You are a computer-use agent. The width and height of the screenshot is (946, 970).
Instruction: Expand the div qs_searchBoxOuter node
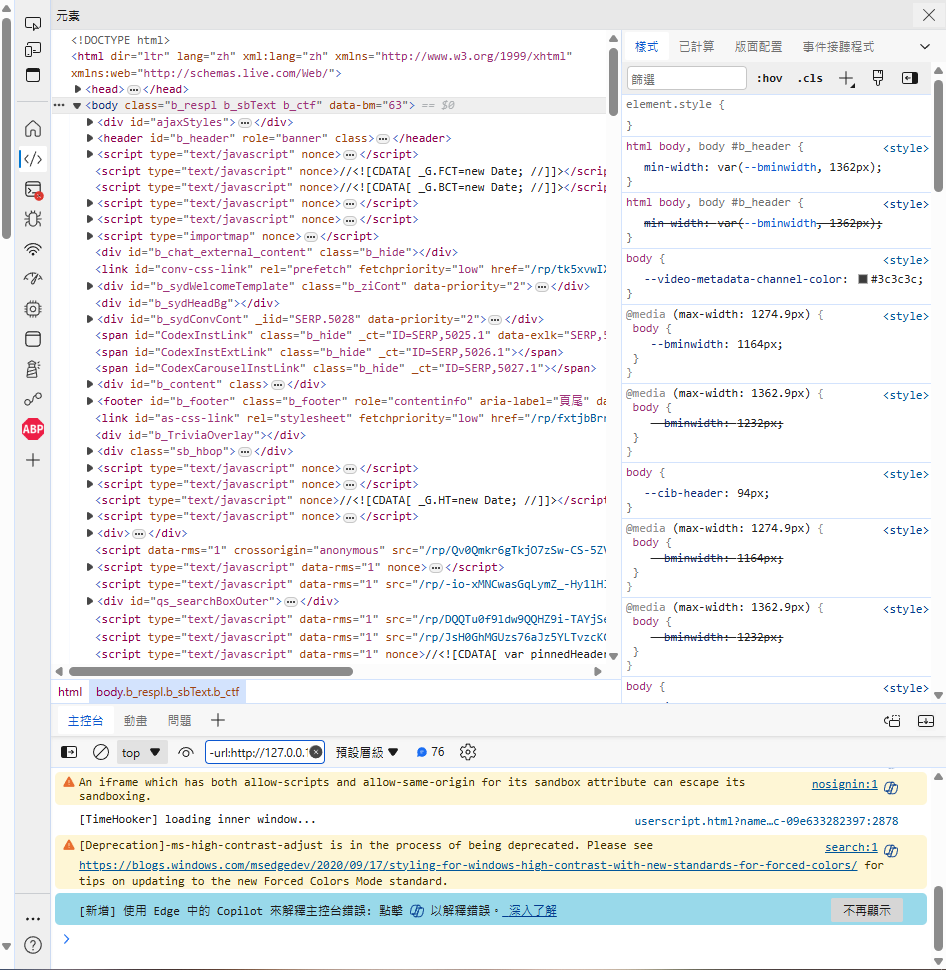point(90,601)
